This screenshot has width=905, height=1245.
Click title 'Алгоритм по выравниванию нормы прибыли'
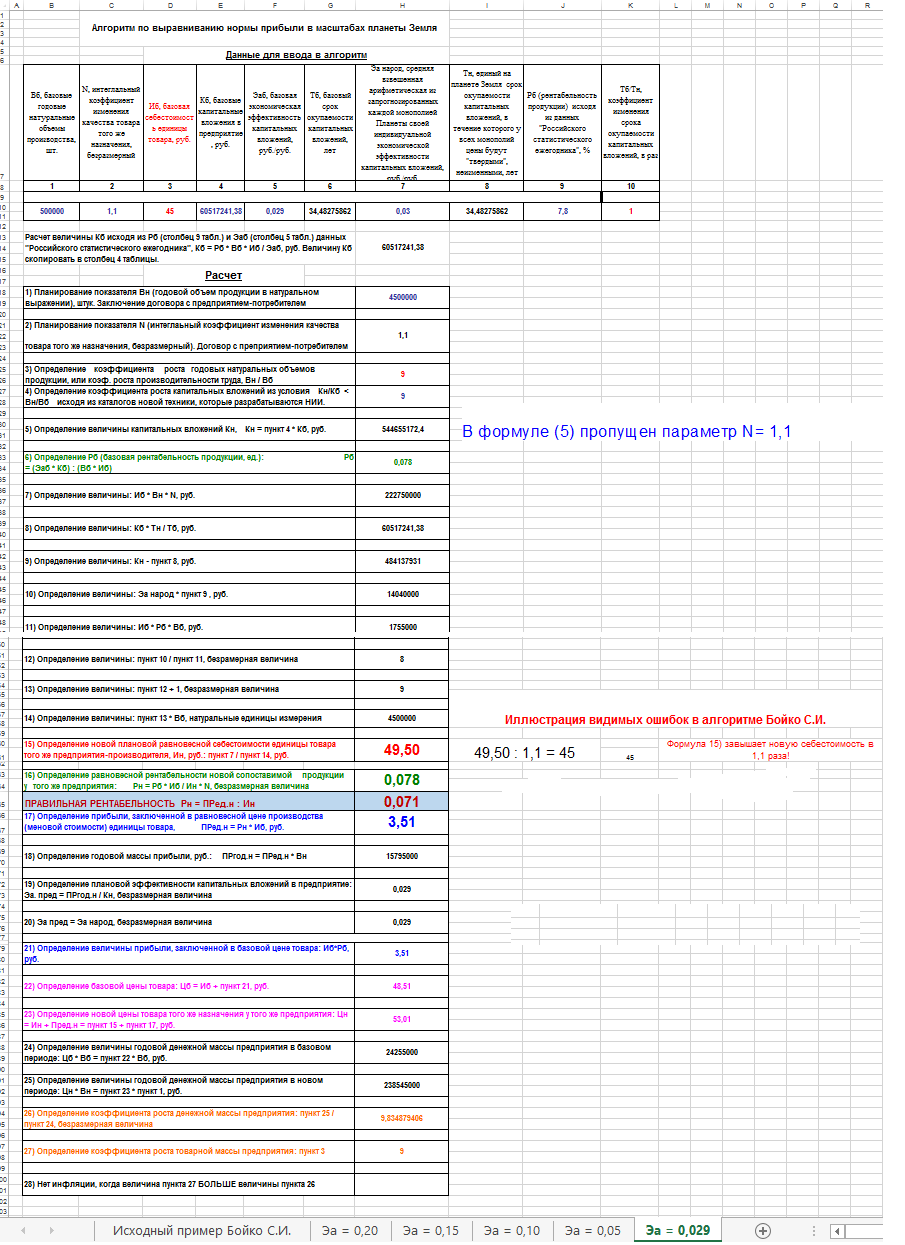tap(264, 30)
